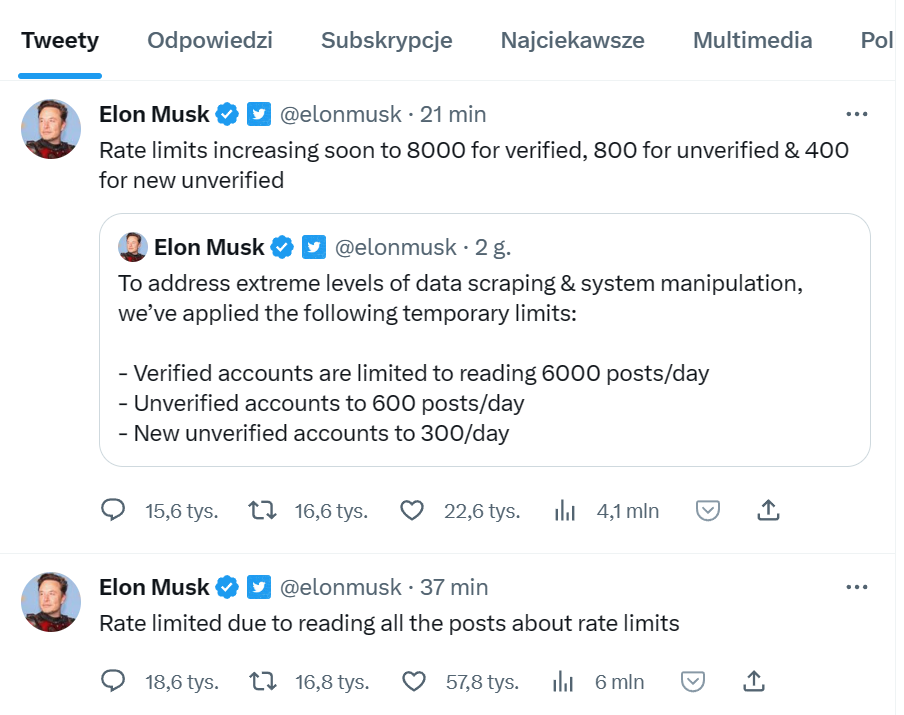Open the Subskrypcje tab
This screenshot has width=904, height=715.
click(x=386, y=41)
